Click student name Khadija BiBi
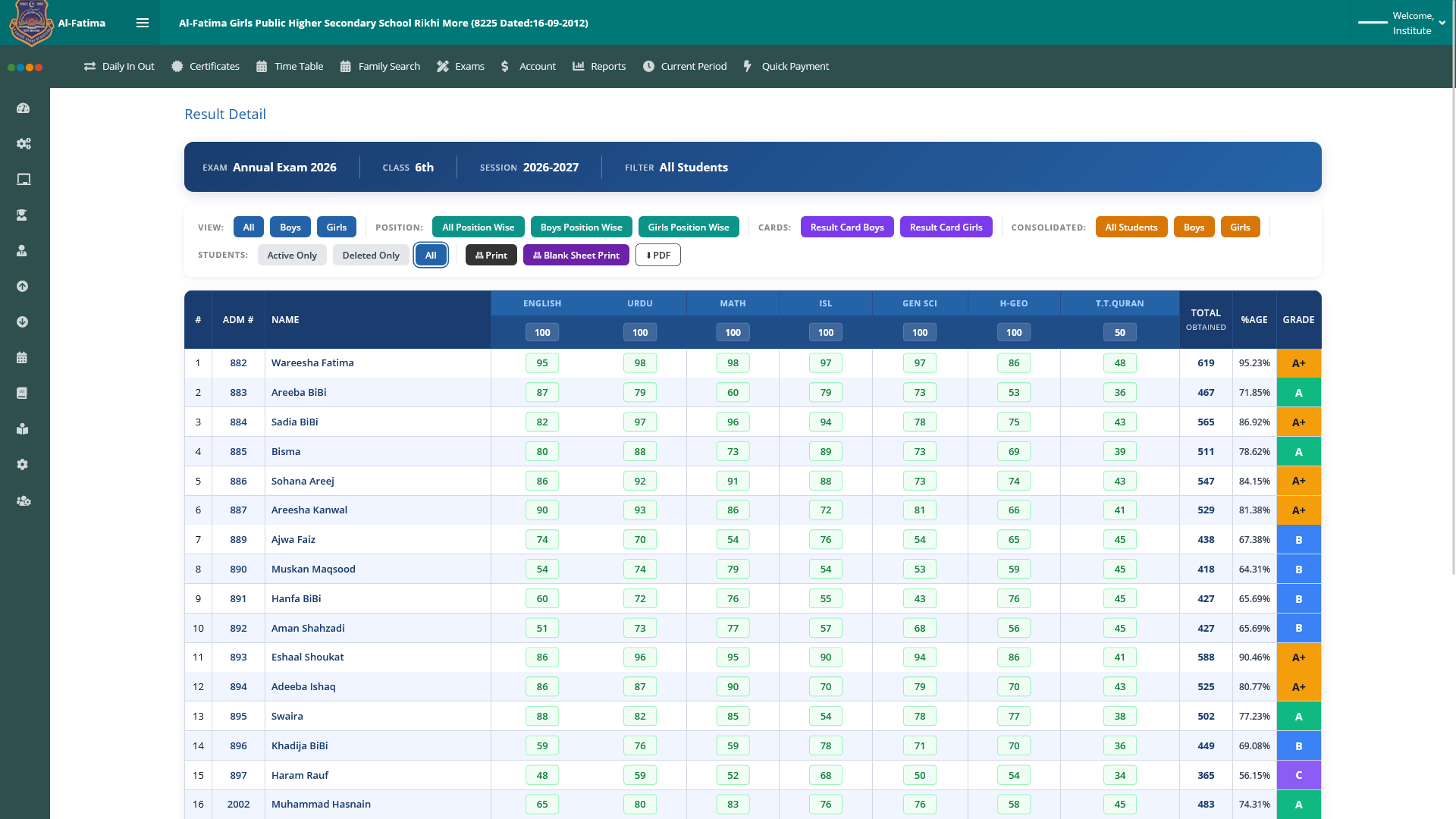Viewport: 1456px width, 819px height. (x=300, y=746)
